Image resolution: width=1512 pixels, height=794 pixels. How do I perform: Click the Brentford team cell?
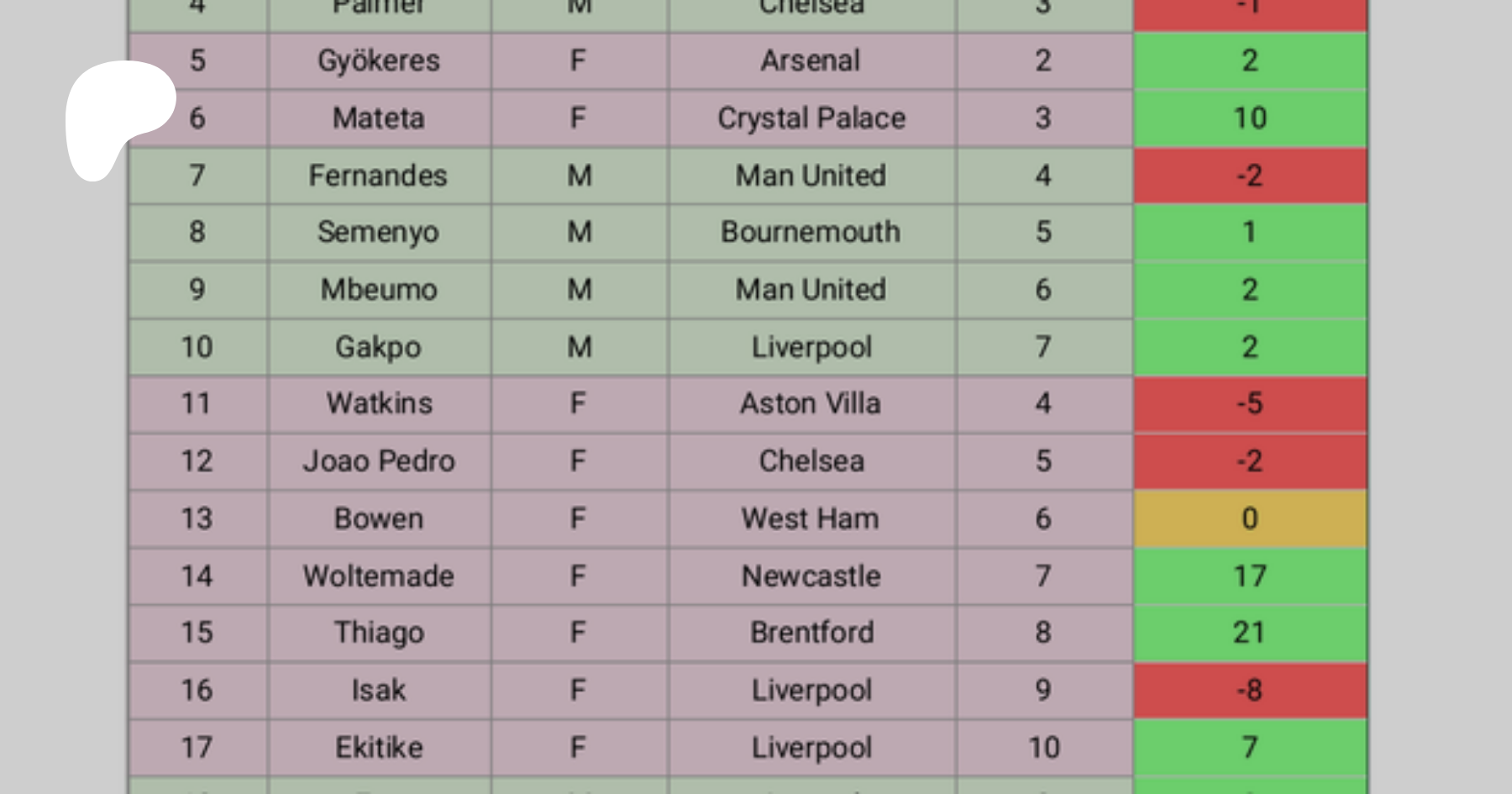(811, 633)
